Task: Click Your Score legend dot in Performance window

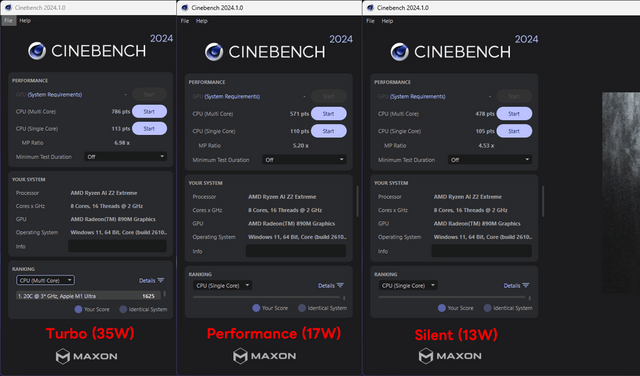Action: [x=256, y=308]
